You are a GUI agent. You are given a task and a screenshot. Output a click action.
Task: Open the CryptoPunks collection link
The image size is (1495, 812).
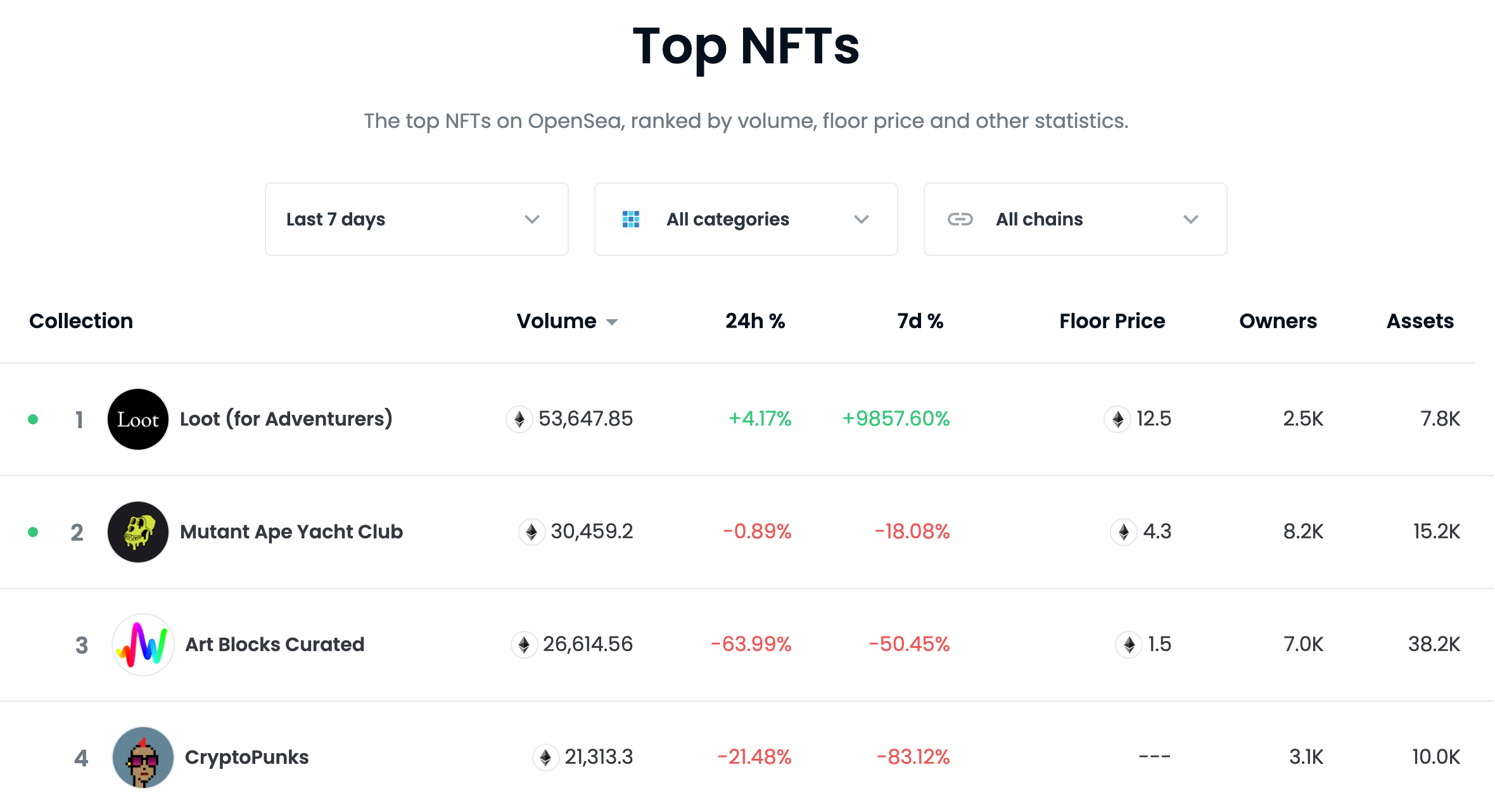(x=247, y=758)
